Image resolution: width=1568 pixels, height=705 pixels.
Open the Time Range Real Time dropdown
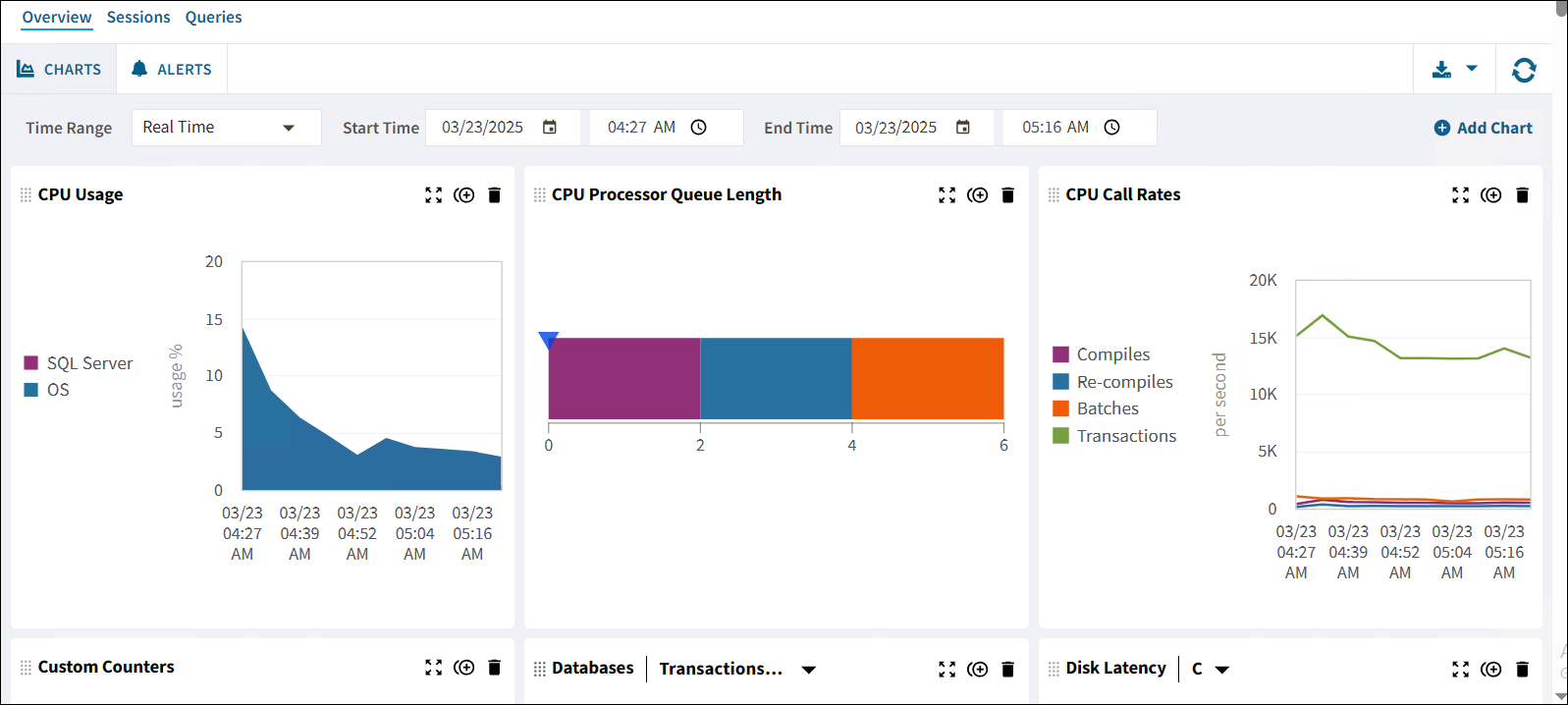pyautogui.click(x=227, y=128)
